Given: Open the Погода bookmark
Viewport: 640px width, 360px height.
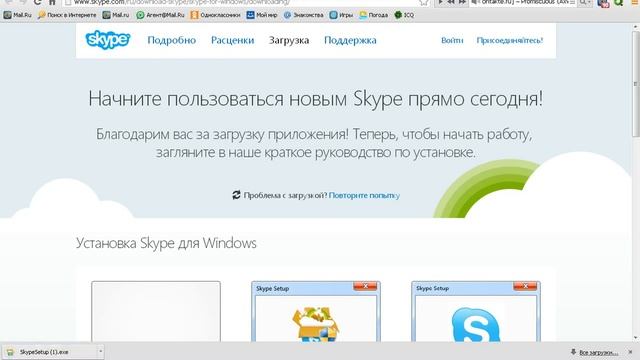Looking at the screenshot, I should (373, 15).
